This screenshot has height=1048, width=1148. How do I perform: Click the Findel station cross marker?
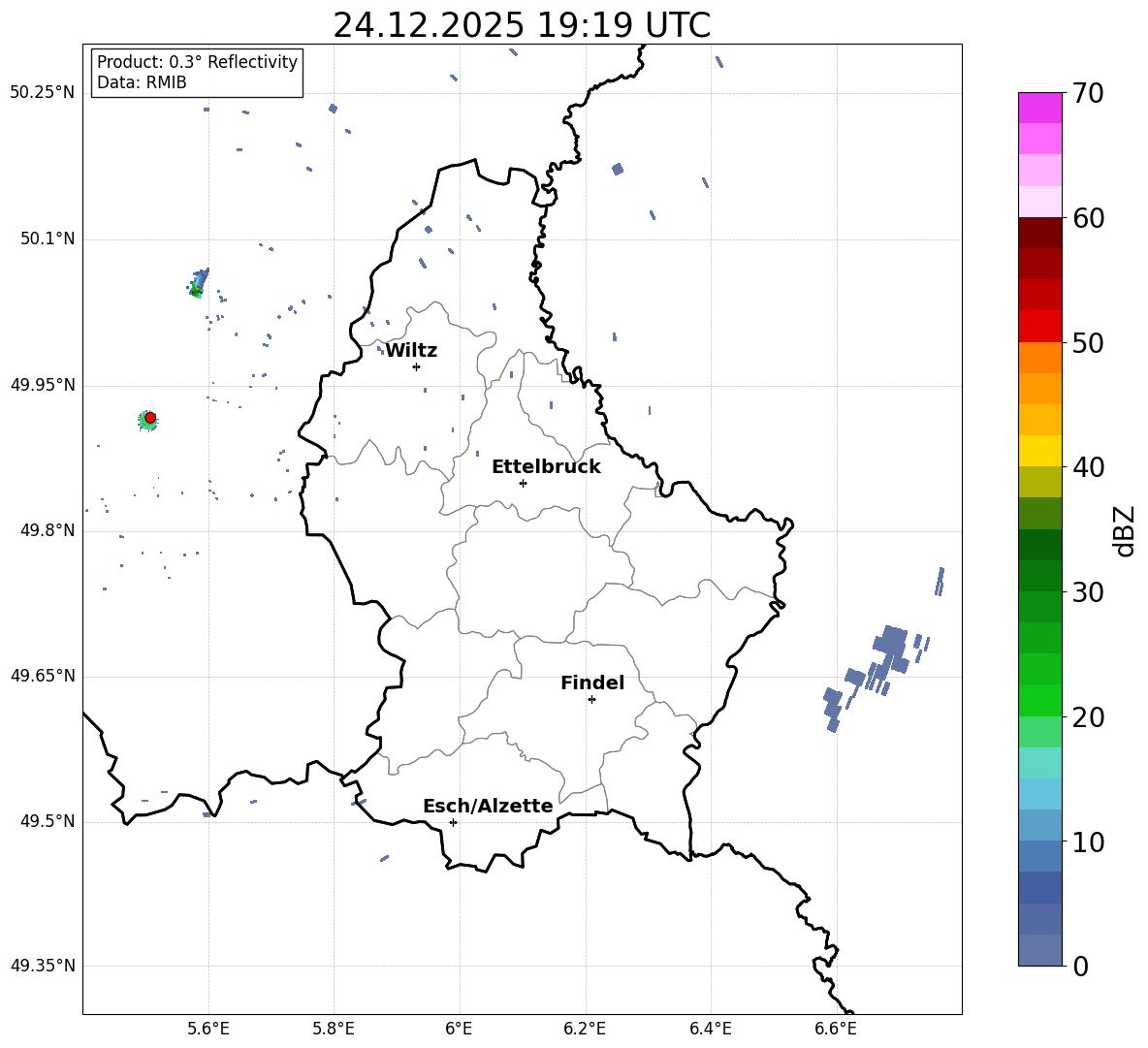coord(591,700)
